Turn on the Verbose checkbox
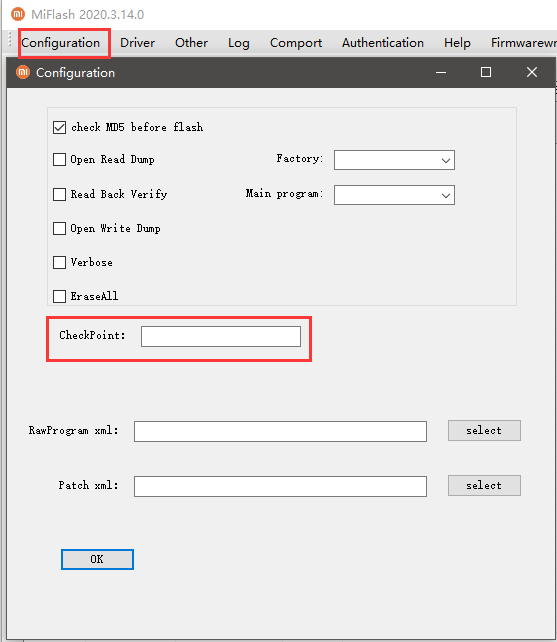The image size is (557, 642). 59,262
